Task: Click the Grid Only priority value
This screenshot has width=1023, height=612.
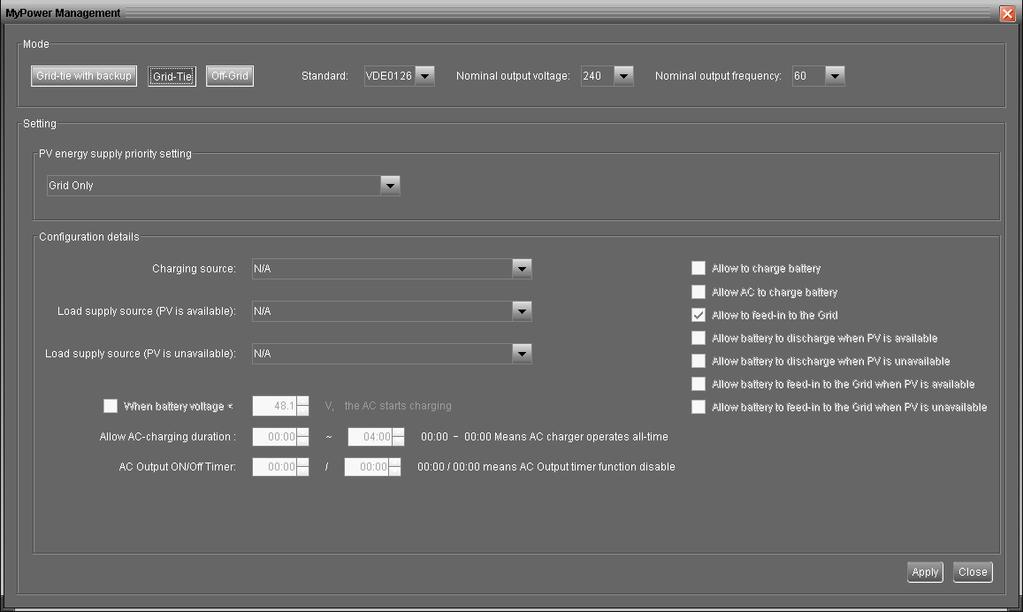Action: click(70, 185)
